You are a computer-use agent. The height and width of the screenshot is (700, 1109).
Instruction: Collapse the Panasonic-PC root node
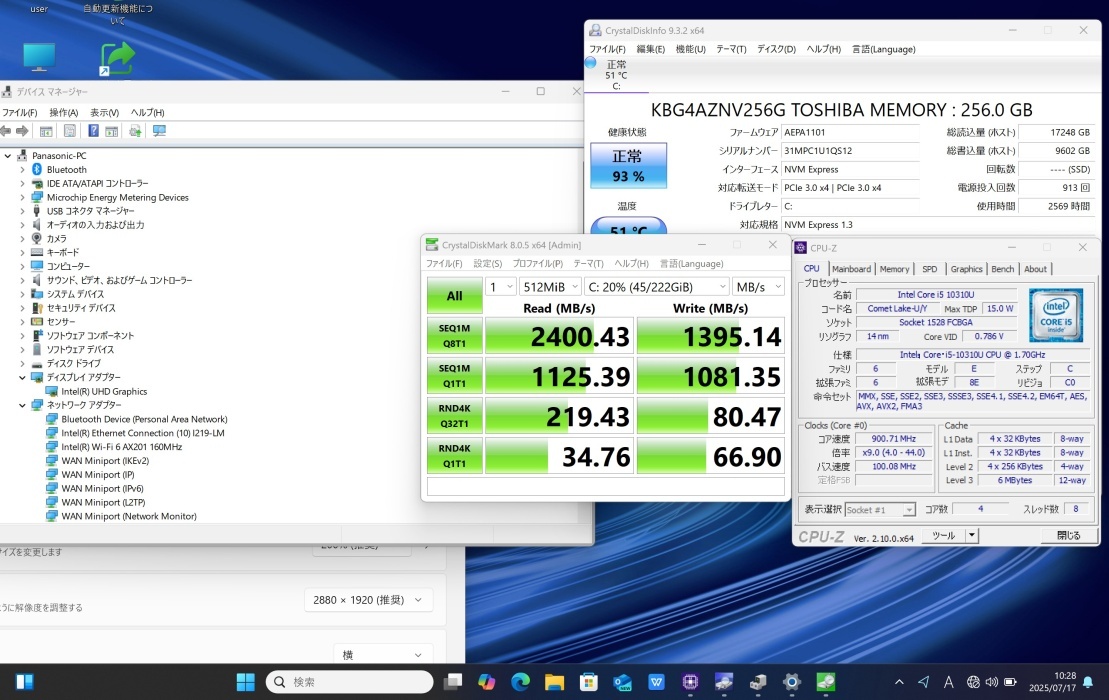coord(7,156)
